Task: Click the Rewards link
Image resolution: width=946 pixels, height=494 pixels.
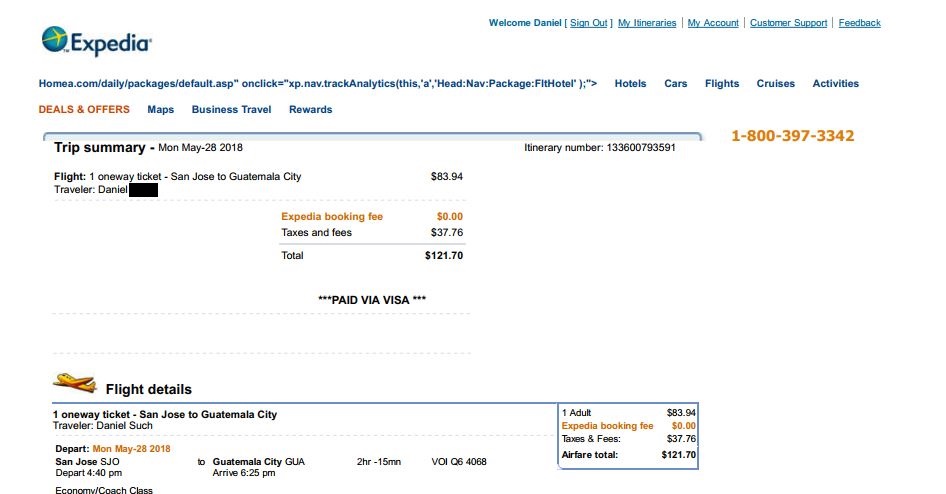Action: pos(310,109)
